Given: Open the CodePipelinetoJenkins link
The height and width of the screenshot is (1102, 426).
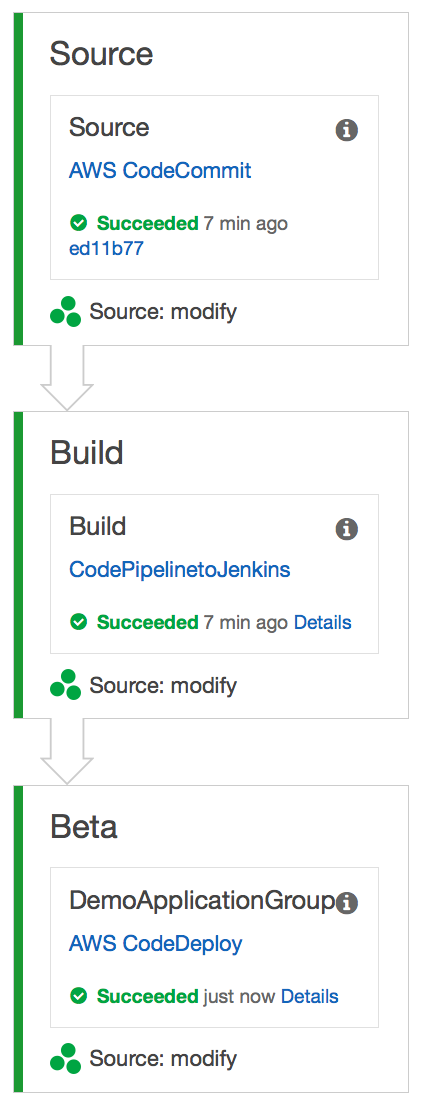Looking at the screenshot, I should point(179,569).
